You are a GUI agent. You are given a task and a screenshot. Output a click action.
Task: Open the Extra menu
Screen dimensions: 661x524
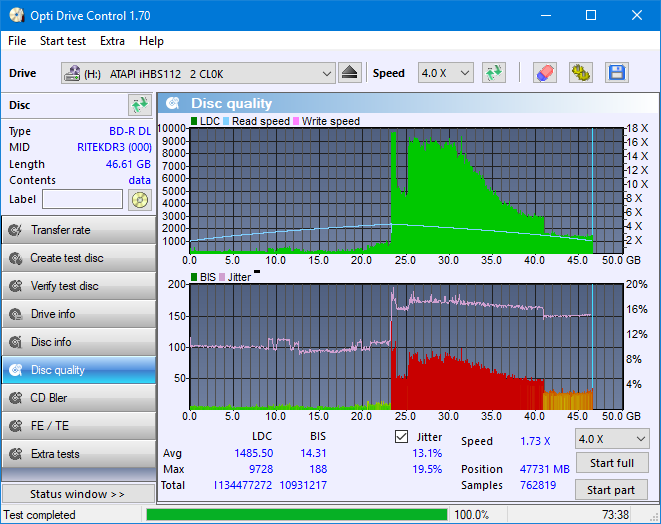pos(112,41)
